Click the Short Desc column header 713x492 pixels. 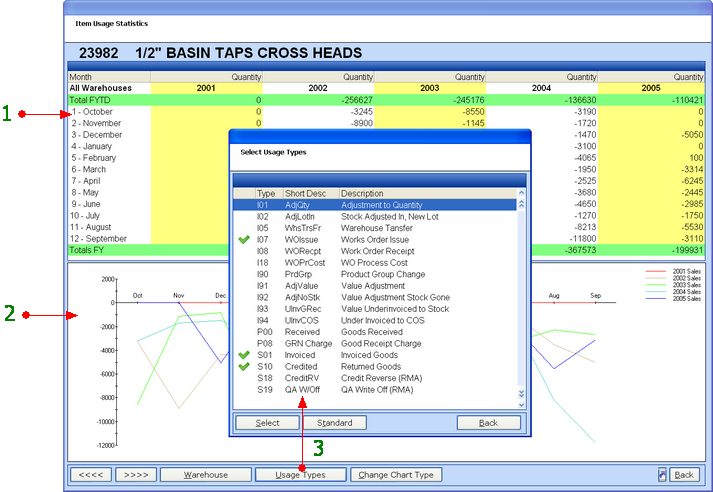click(x=311, y=193)
